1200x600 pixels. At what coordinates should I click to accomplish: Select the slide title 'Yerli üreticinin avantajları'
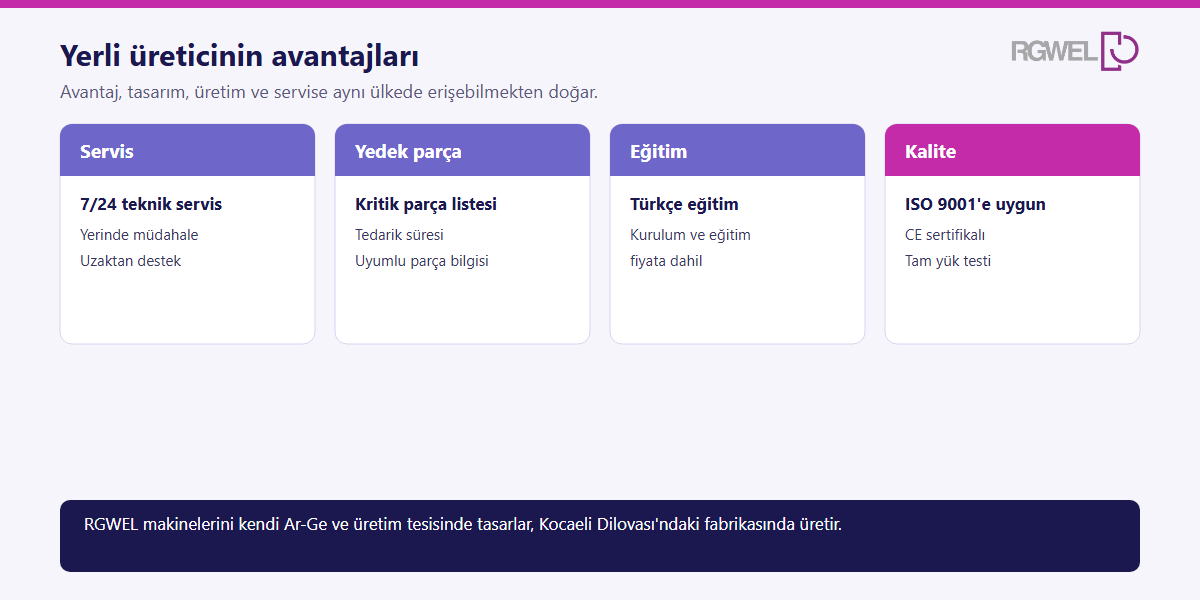tap(239, 56)
